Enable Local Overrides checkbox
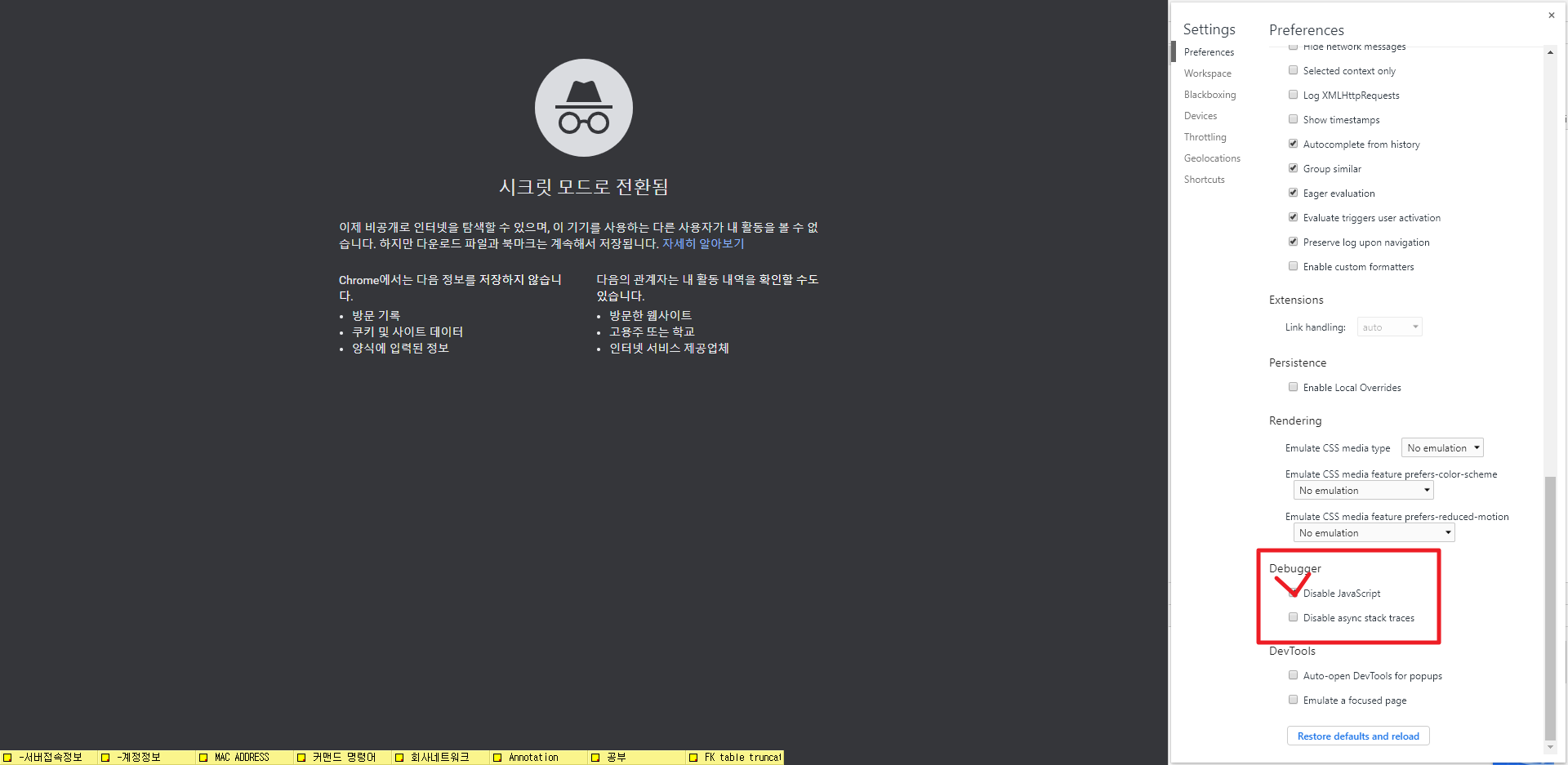The height and width of the screenshot is (765, 1568). click(x=1293, y=387)
